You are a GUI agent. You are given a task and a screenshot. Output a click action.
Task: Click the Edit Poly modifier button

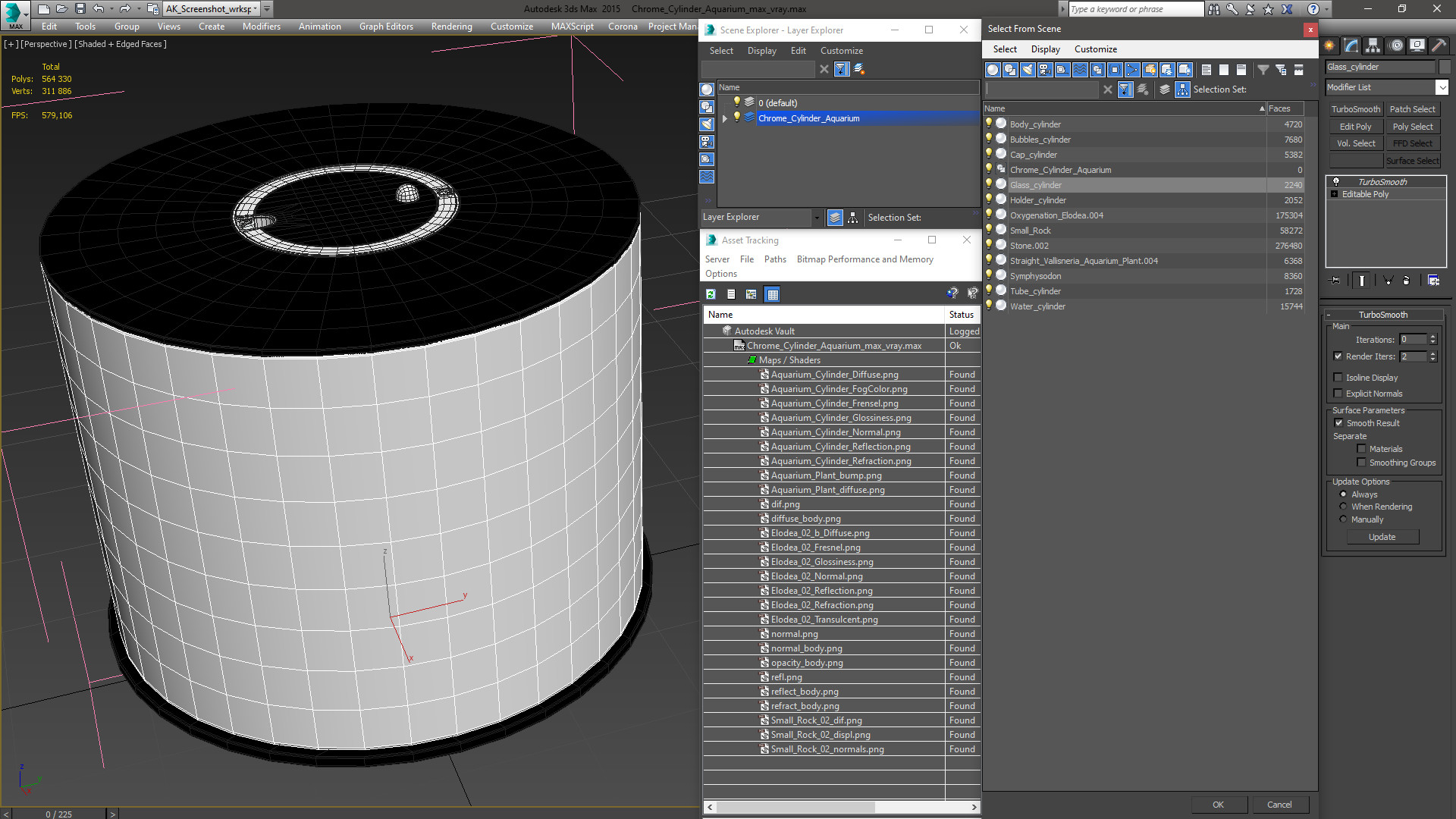[1355, 127]
